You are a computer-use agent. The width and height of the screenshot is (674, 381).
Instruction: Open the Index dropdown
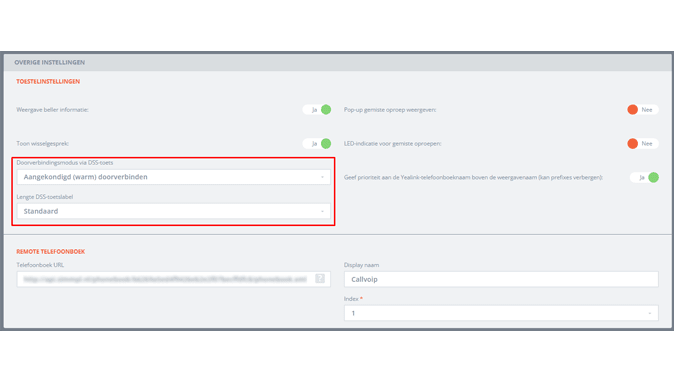pyautogui.click(x=501, y=313)
